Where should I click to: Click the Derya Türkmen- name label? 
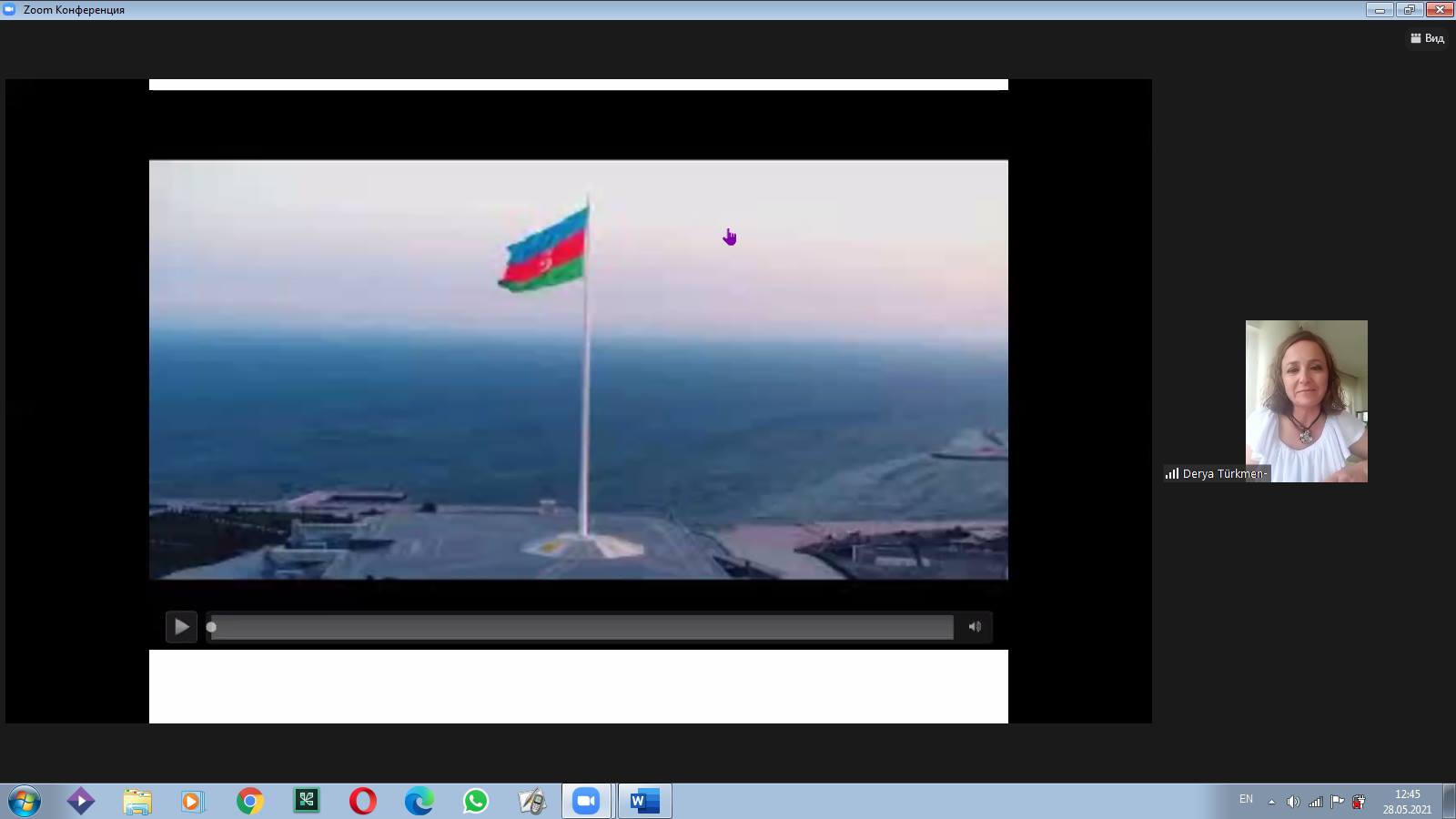click(x=1225, y=473)
